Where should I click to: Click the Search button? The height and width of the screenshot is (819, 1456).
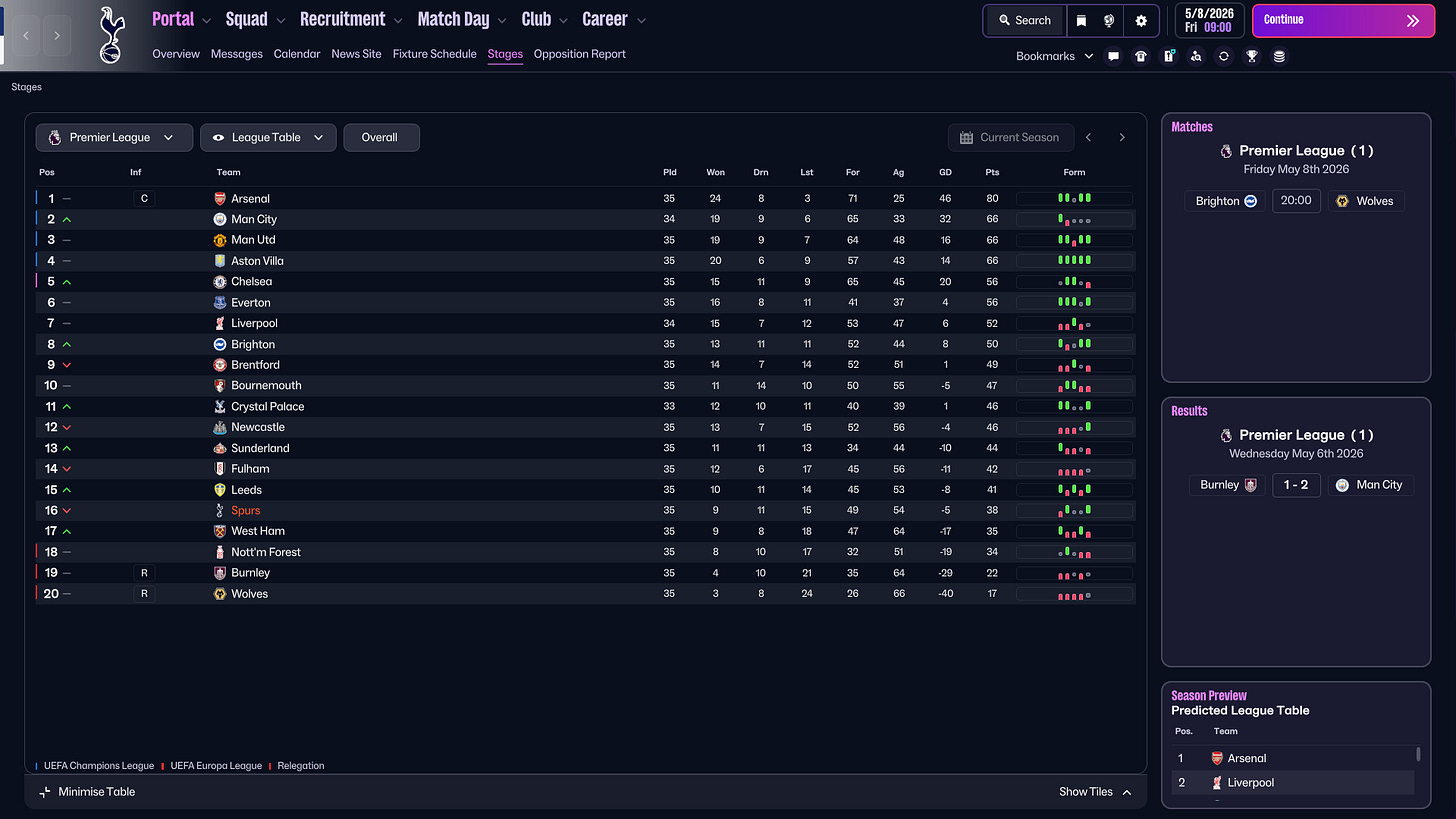click(x=1025, y=20)
